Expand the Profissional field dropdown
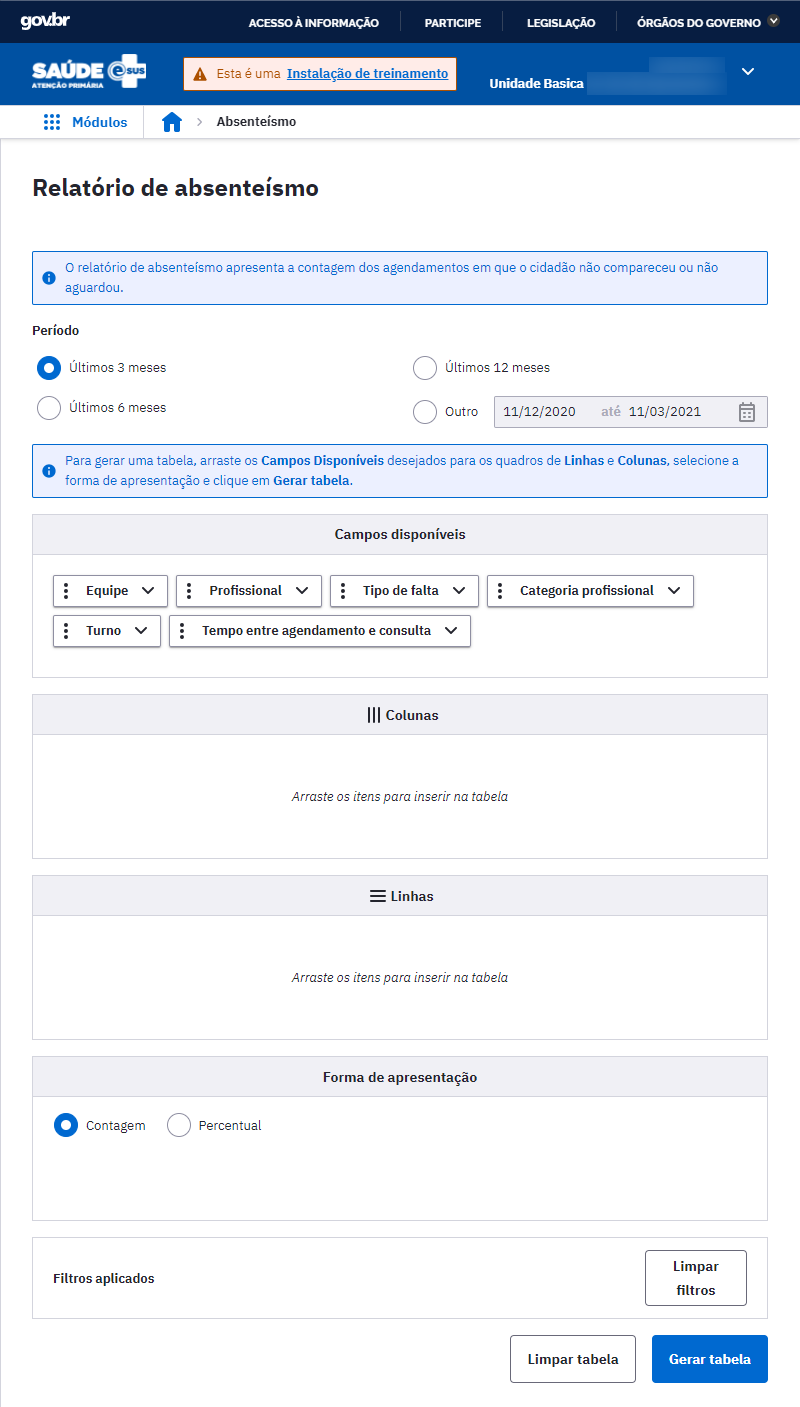800x1407 pixels. coord(302,591)
